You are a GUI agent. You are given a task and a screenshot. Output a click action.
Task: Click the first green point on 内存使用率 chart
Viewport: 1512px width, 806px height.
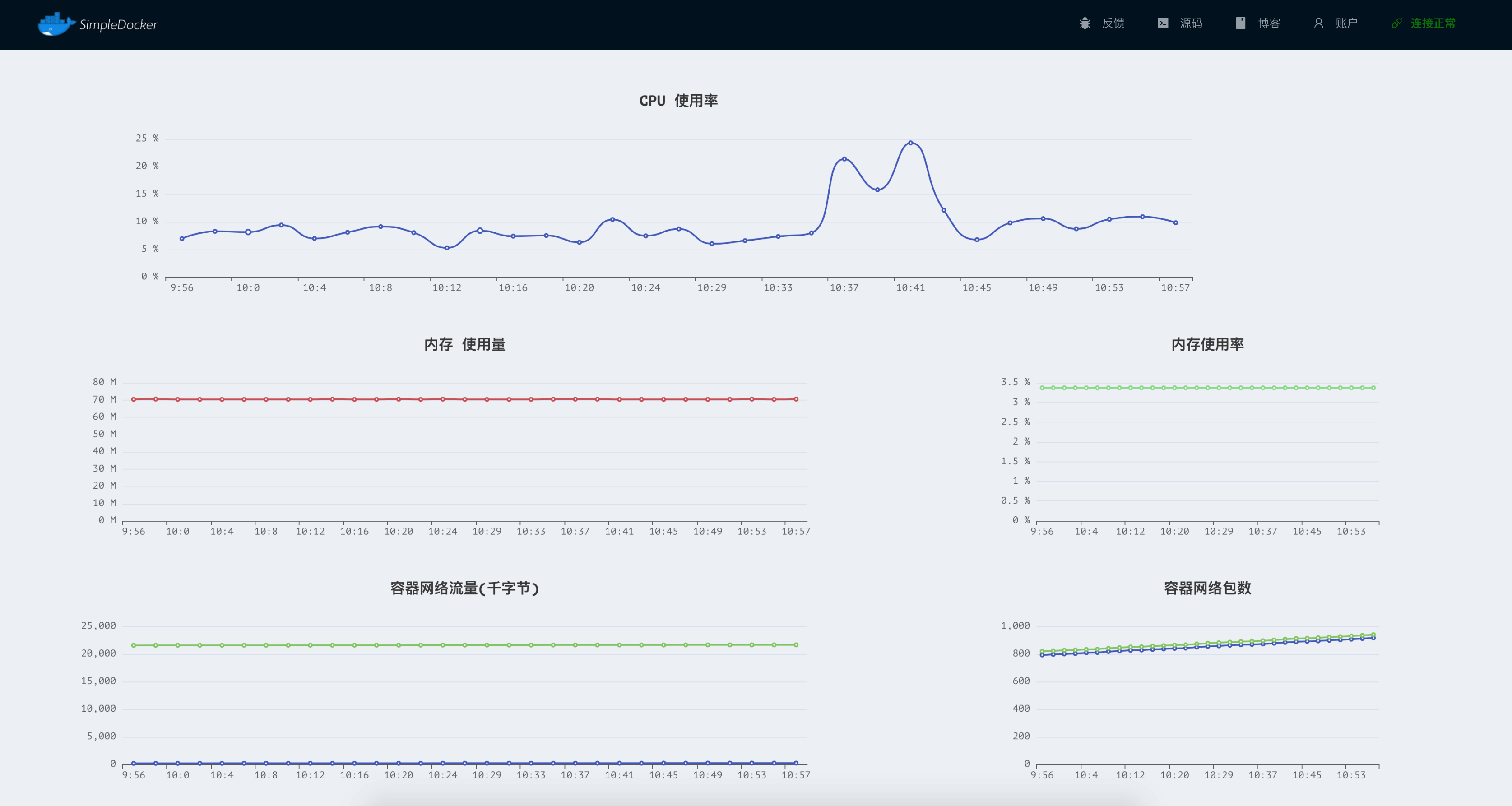tap(1042, 388)
